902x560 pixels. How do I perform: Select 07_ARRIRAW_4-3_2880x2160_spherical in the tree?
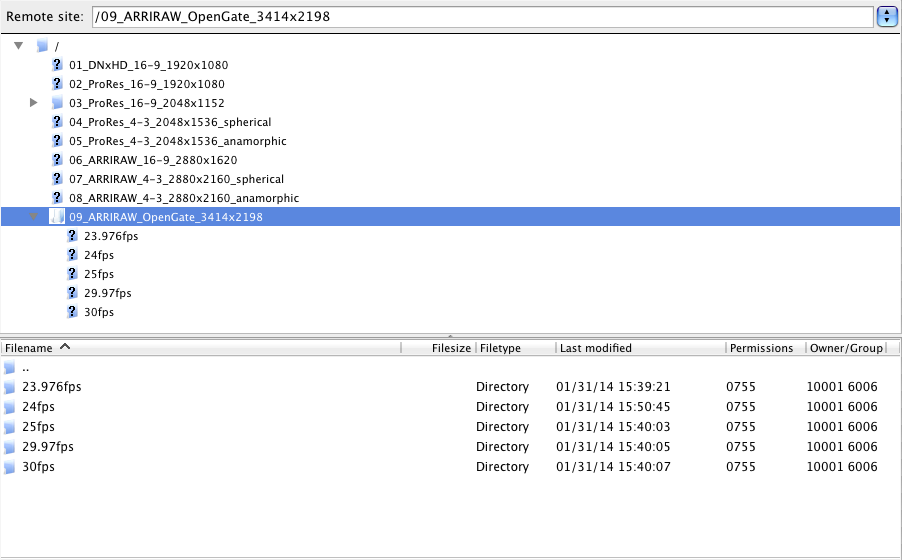click(x=176, y=179)
